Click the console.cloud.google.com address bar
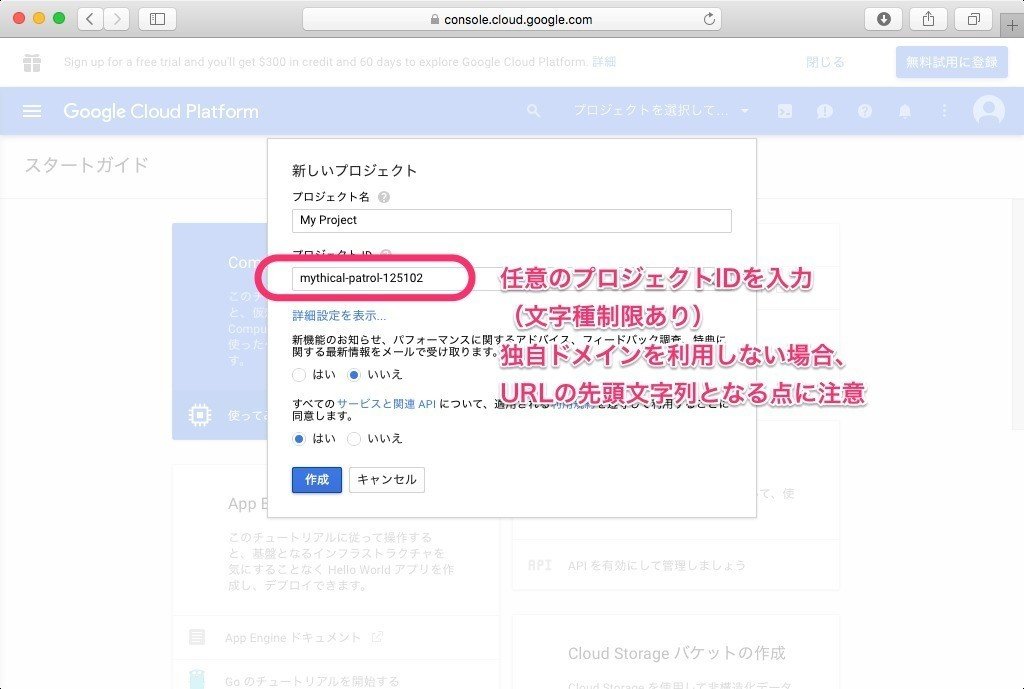The image size is (1024, 689). [x=511, y=19]
